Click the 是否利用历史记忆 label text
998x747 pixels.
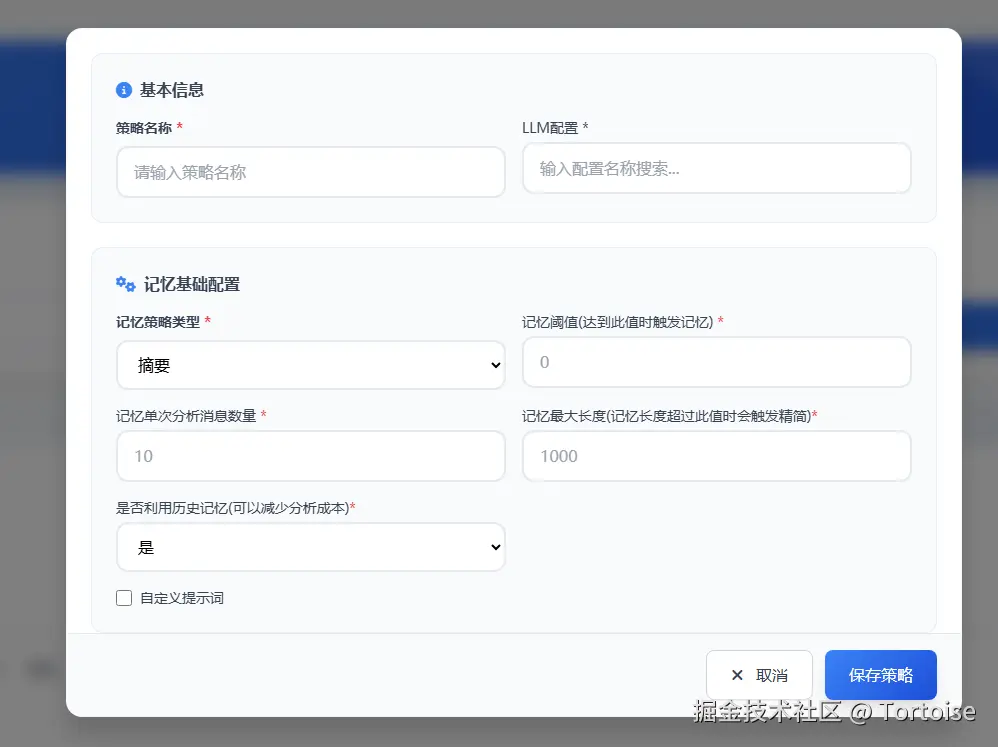[x=232, y=508]
